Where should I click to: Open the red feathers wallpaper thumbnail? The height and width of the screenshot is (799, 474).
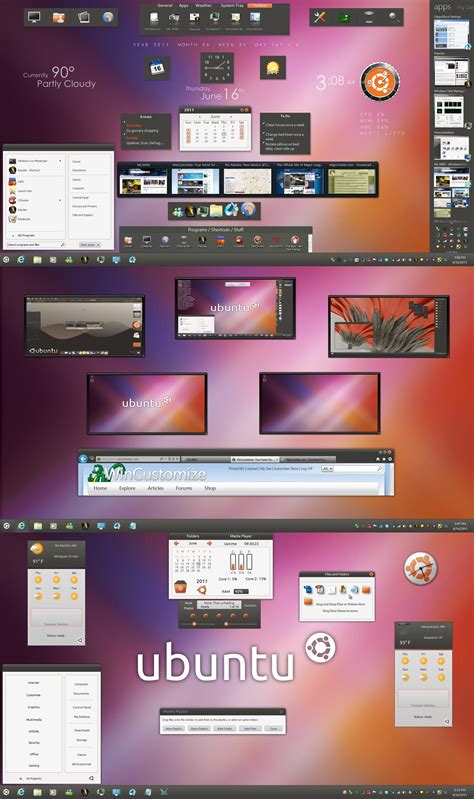click(389, 326)
